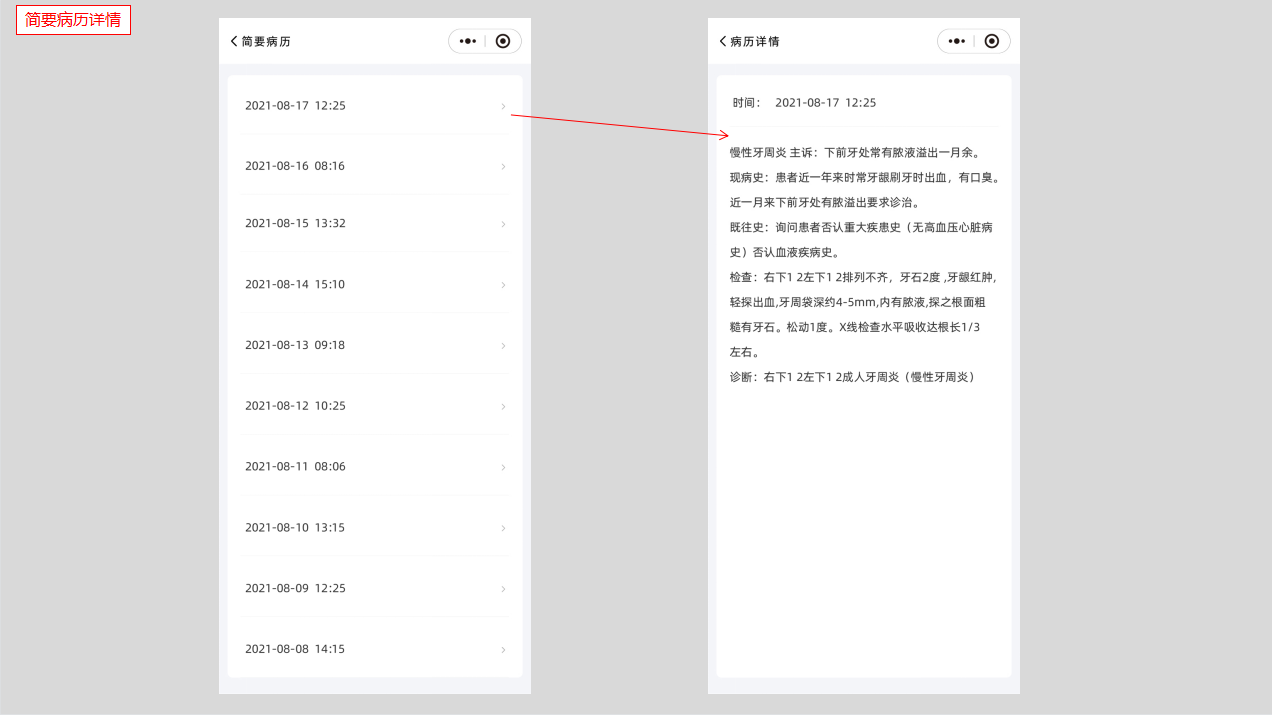
Task: Tap the arrow beside 2021-08-13 09:18
Action: coord(503,346)
